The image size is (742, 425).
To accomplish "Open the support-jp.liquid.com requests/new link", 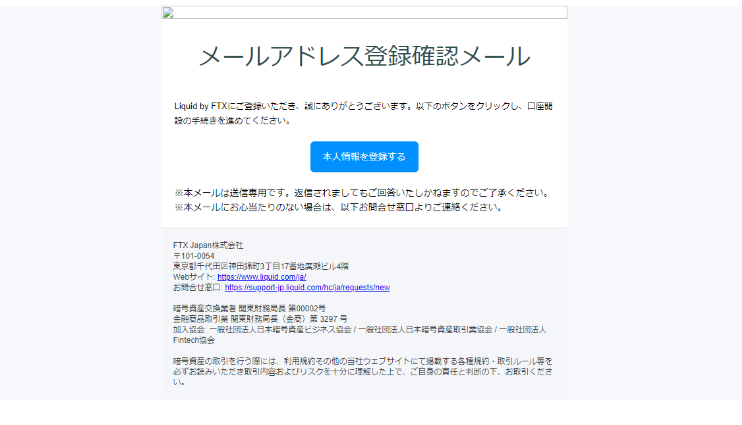I will coord(307,287).
